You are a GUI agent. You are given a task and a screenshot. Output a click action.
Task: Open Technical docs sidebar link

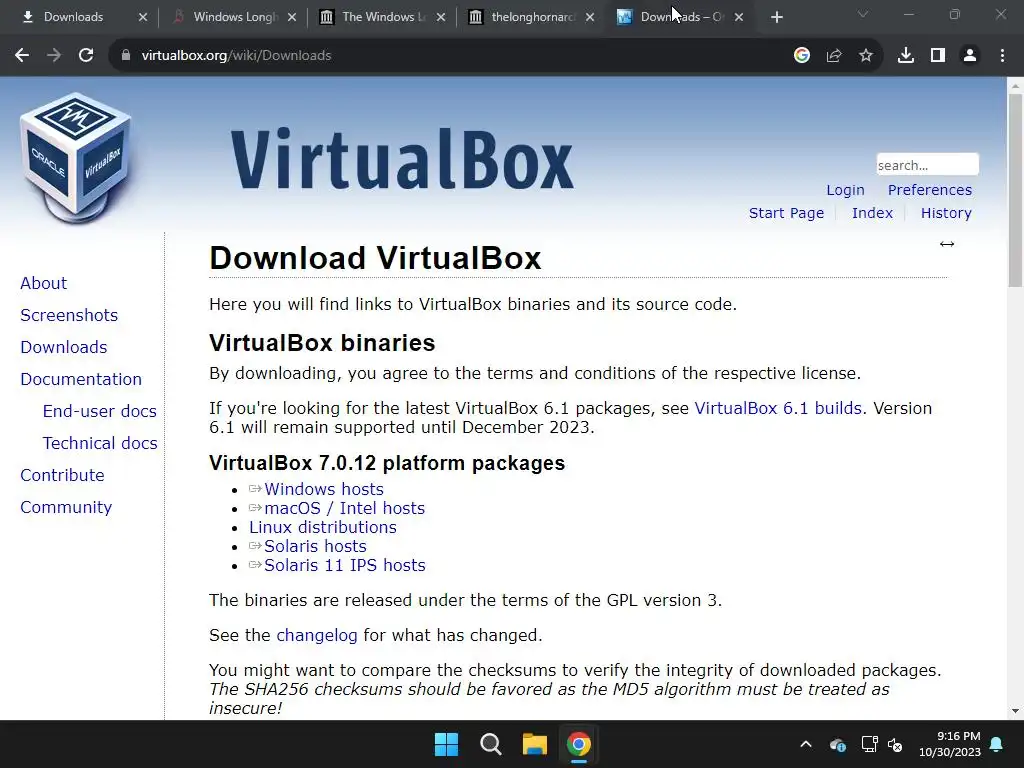[x=100, y=443]
